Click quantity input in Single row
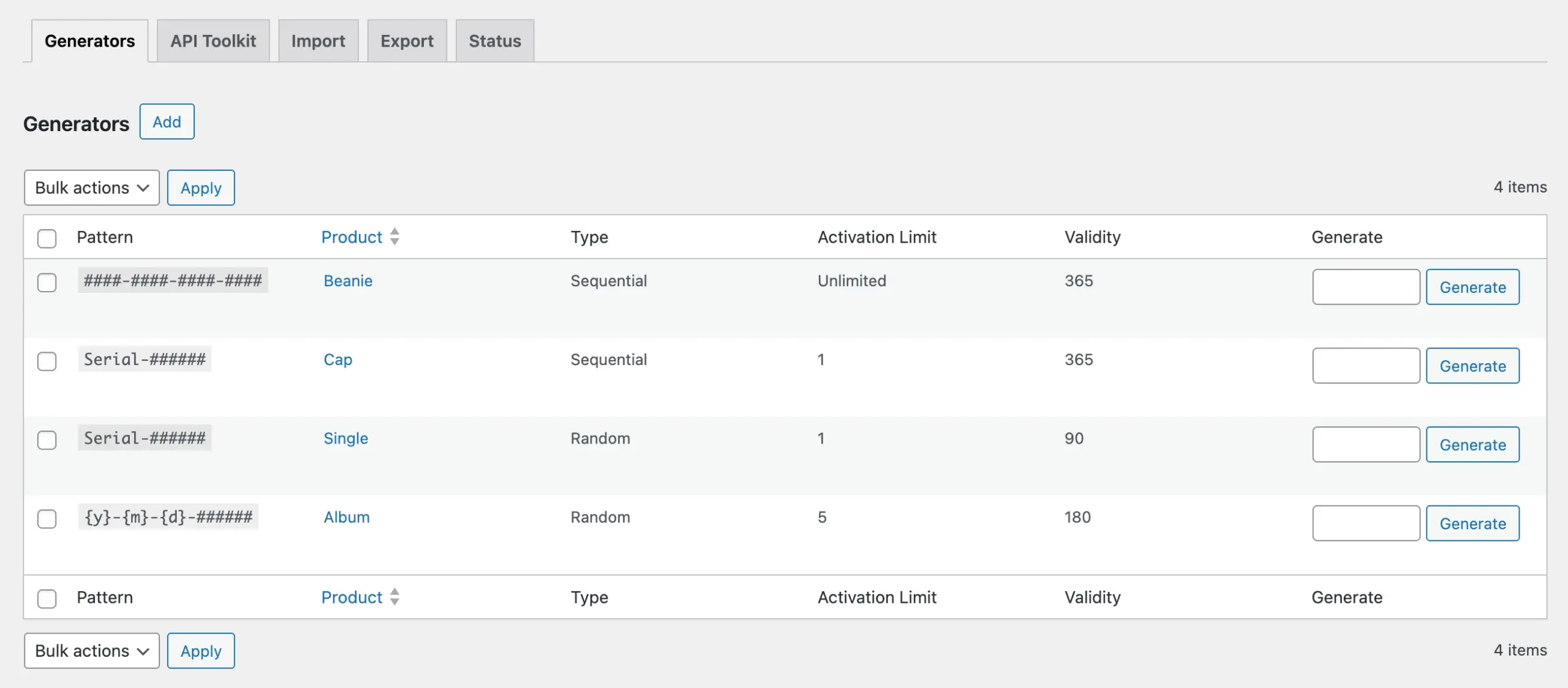 tap(1365, 445)
